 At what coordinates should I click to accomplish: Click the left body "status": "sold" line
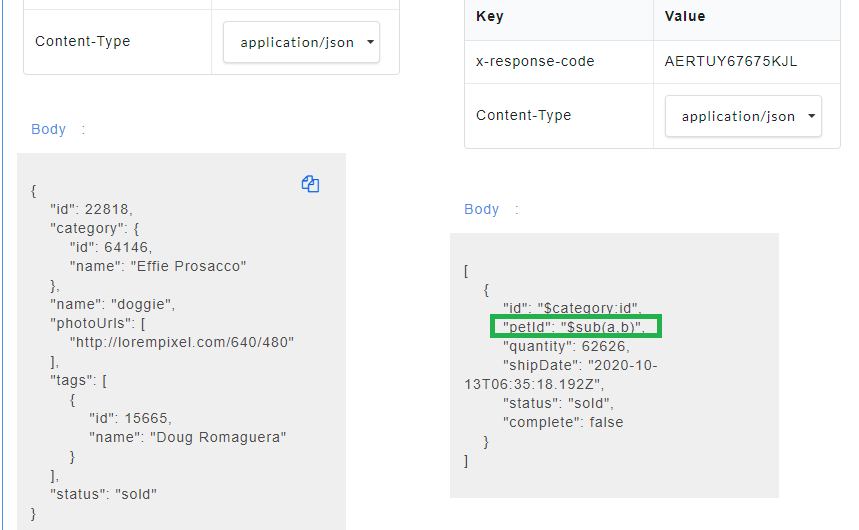tap(104, 494)
